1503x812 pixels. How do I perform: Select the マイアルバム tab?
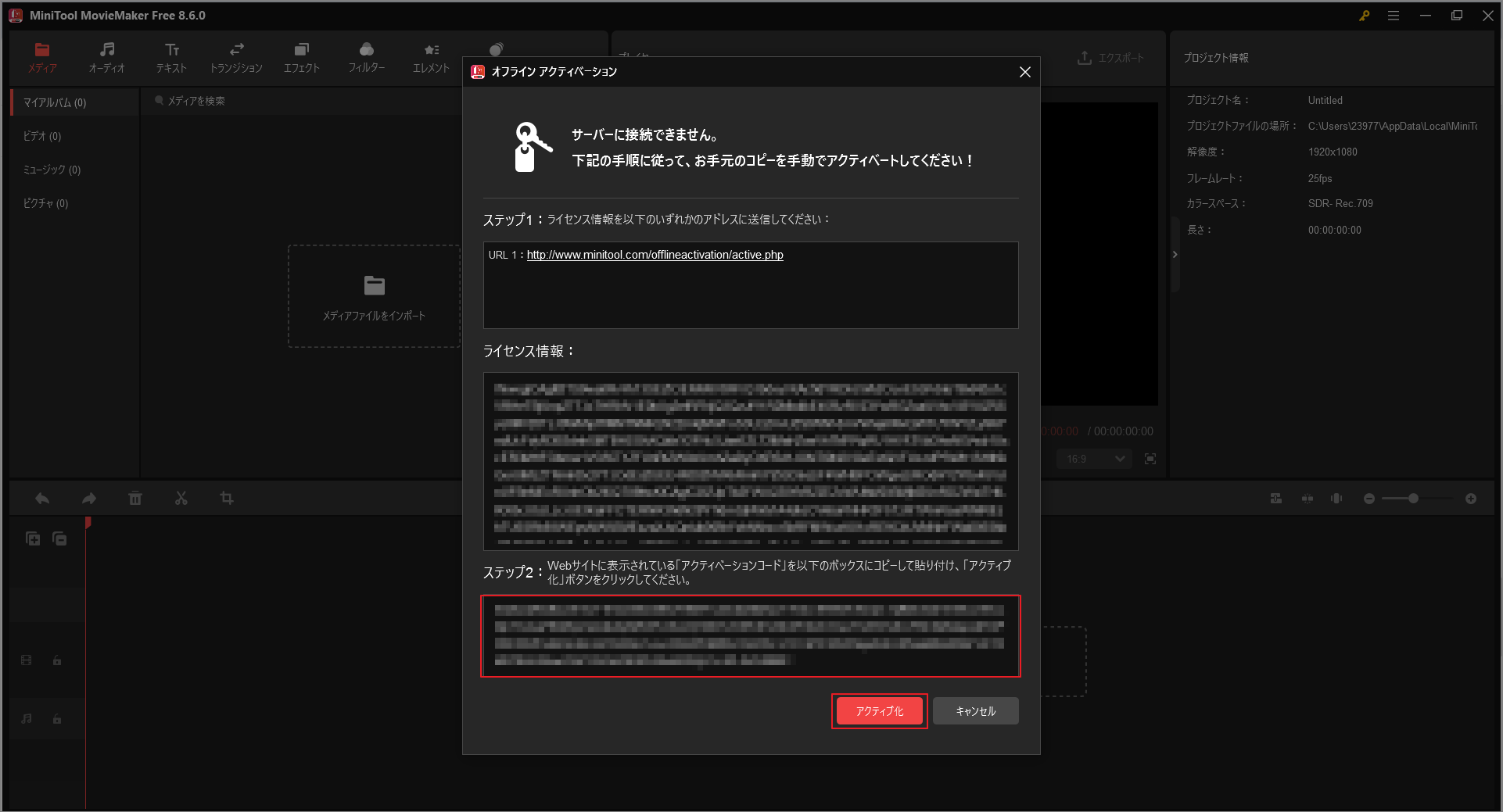point(54,102)
